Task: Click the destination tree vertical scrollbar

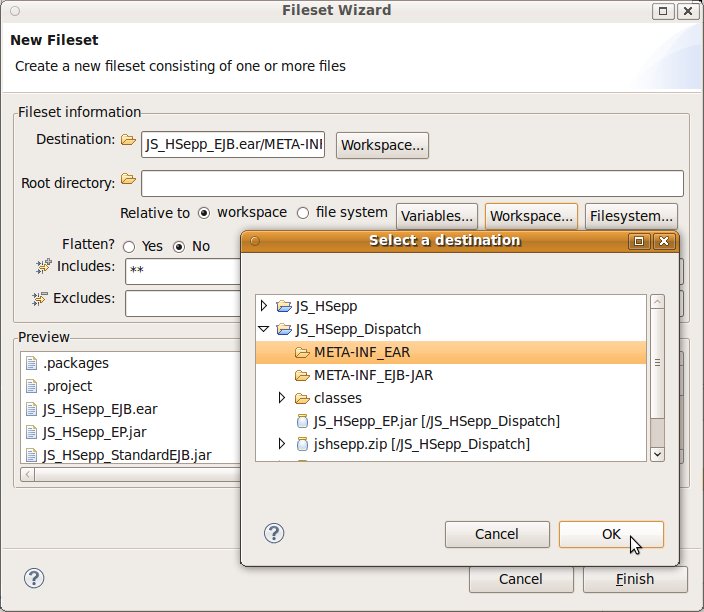Action: click(x=657, y=361)
